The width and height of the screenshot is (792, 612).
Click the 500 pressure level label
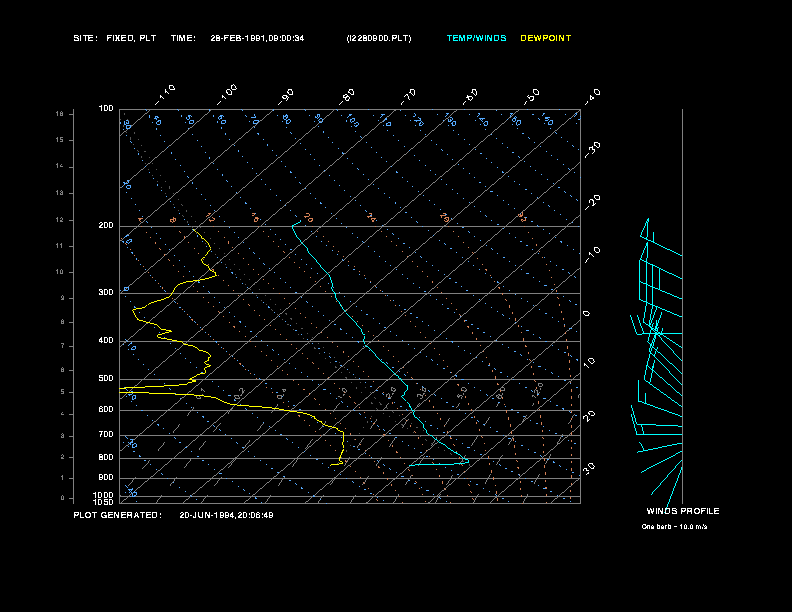(x=106, y=379)
